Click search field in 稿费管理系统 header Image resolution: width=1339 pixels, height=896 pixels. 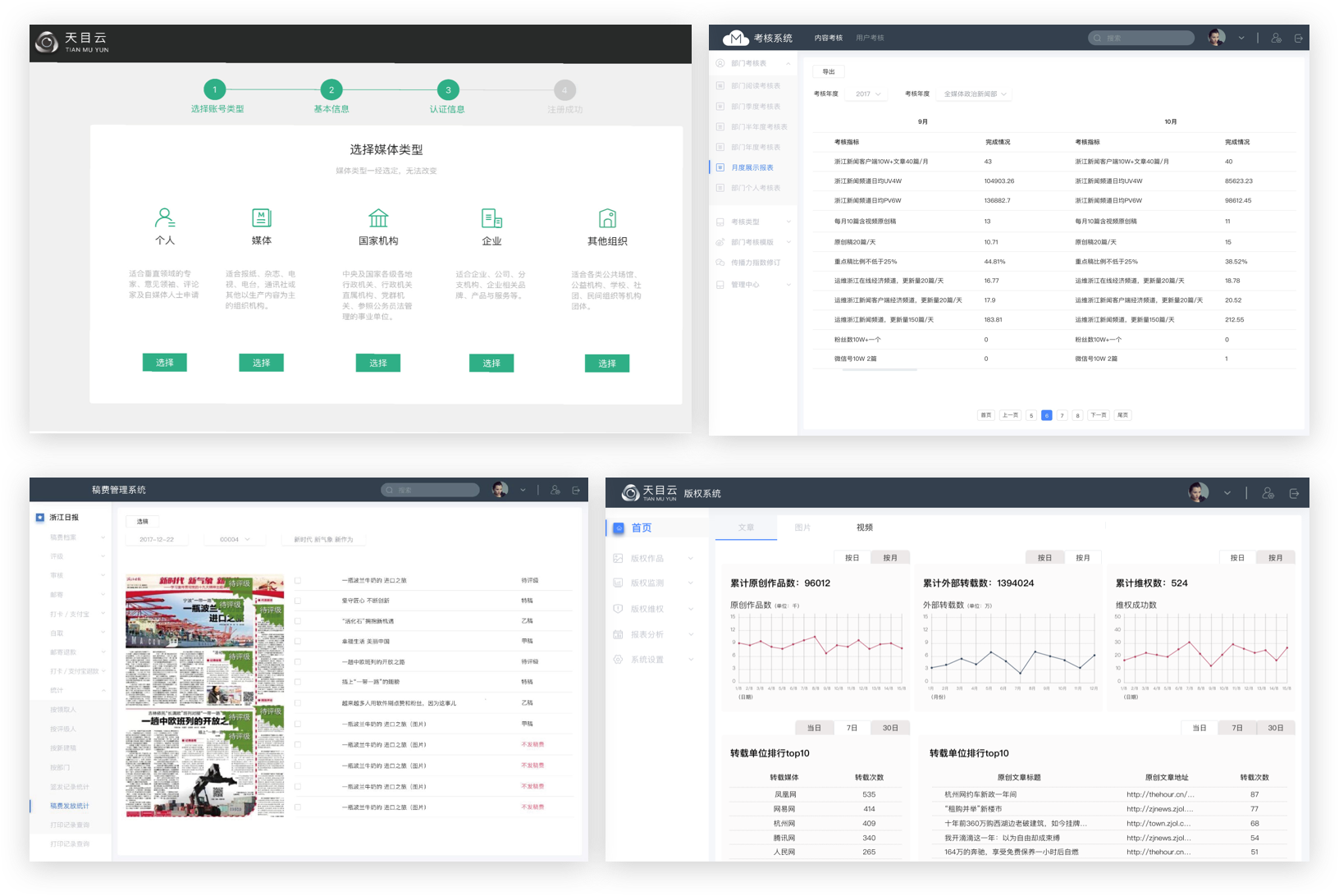[x=431, y=490]
